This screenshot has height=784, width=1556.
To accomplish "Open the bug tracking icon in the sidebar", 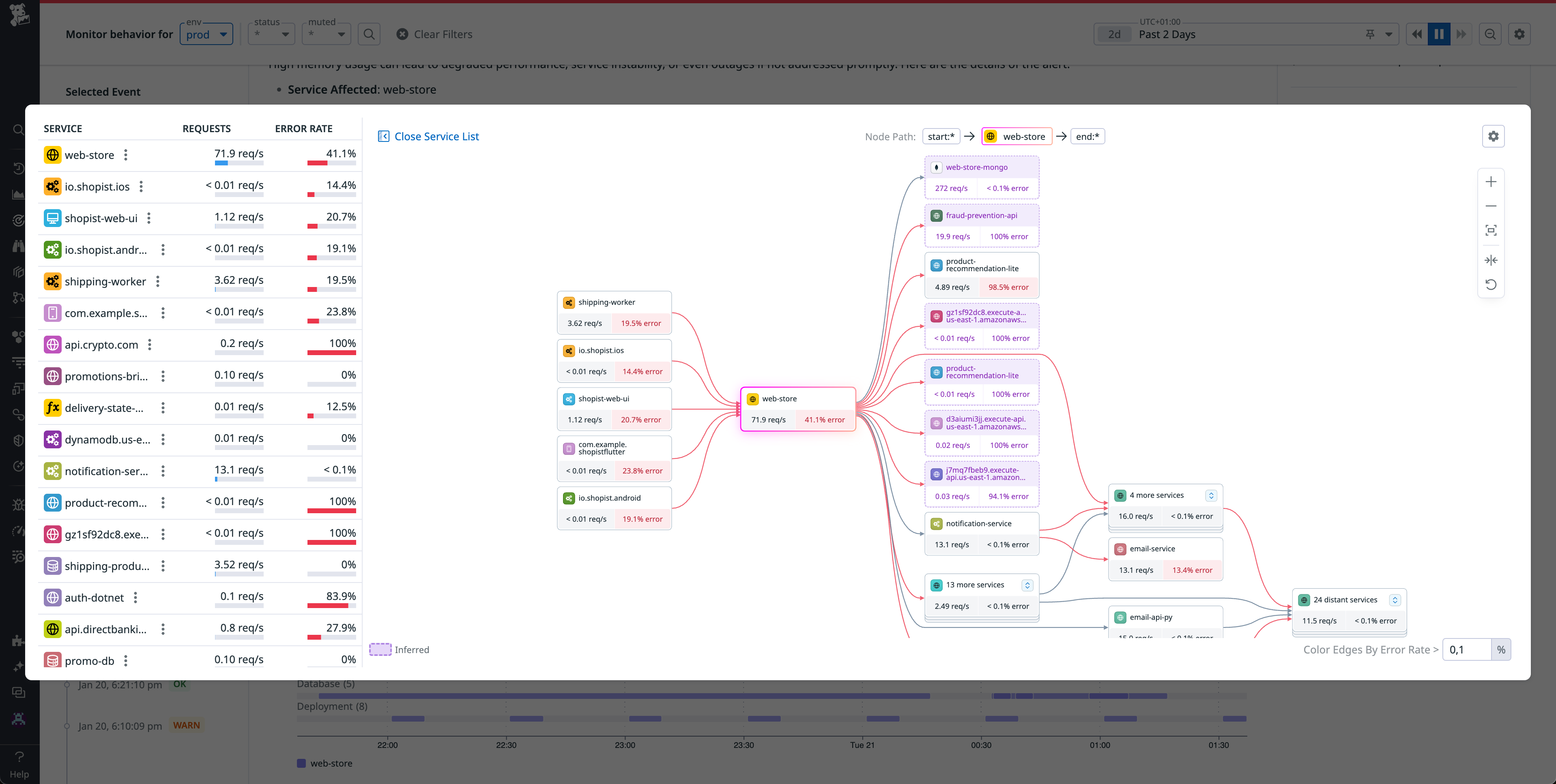I will pyautogui.click(x=19, y=505).
